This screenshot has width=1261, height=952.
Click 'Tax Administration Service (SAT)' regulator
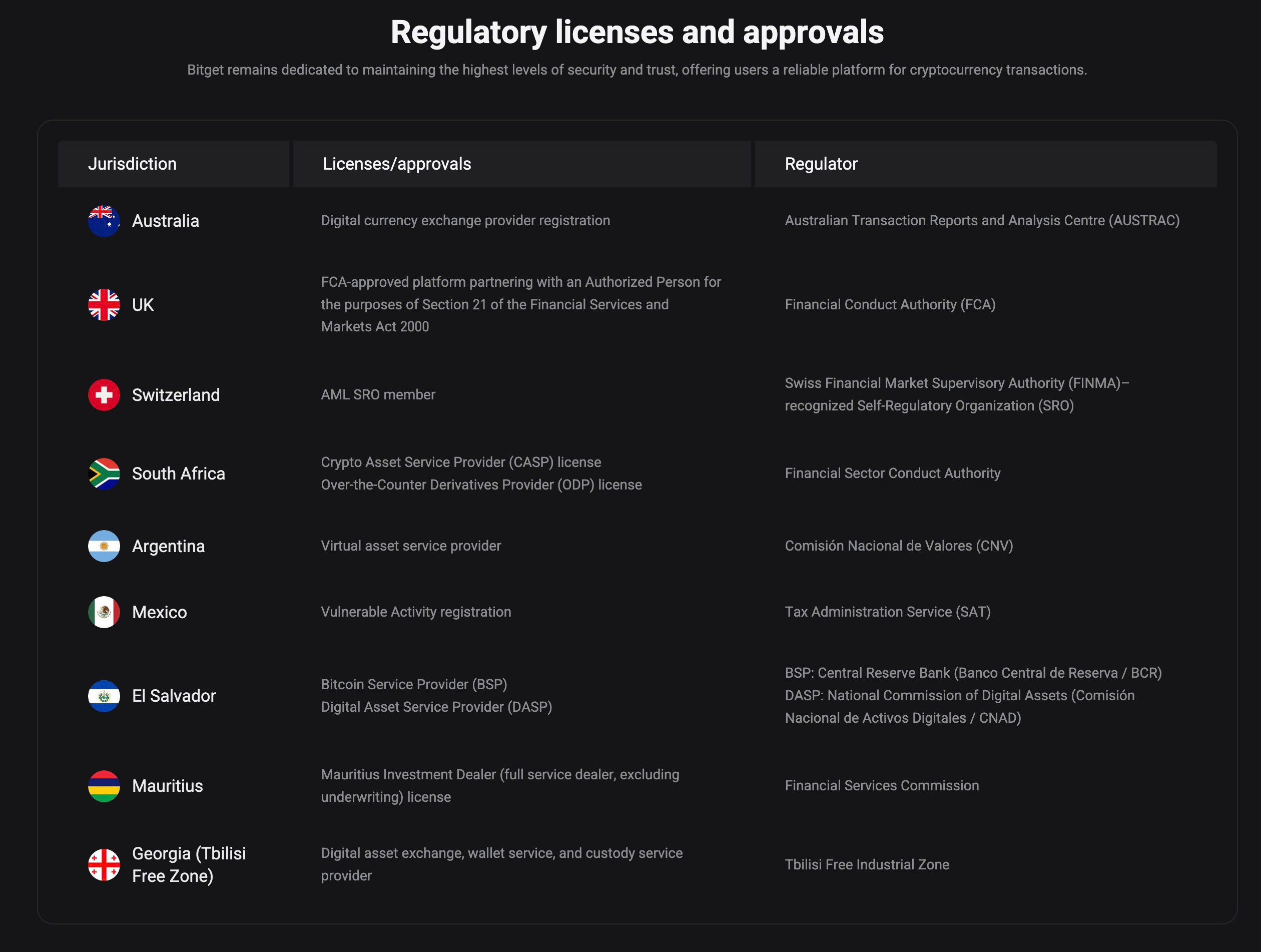[888, 612]
